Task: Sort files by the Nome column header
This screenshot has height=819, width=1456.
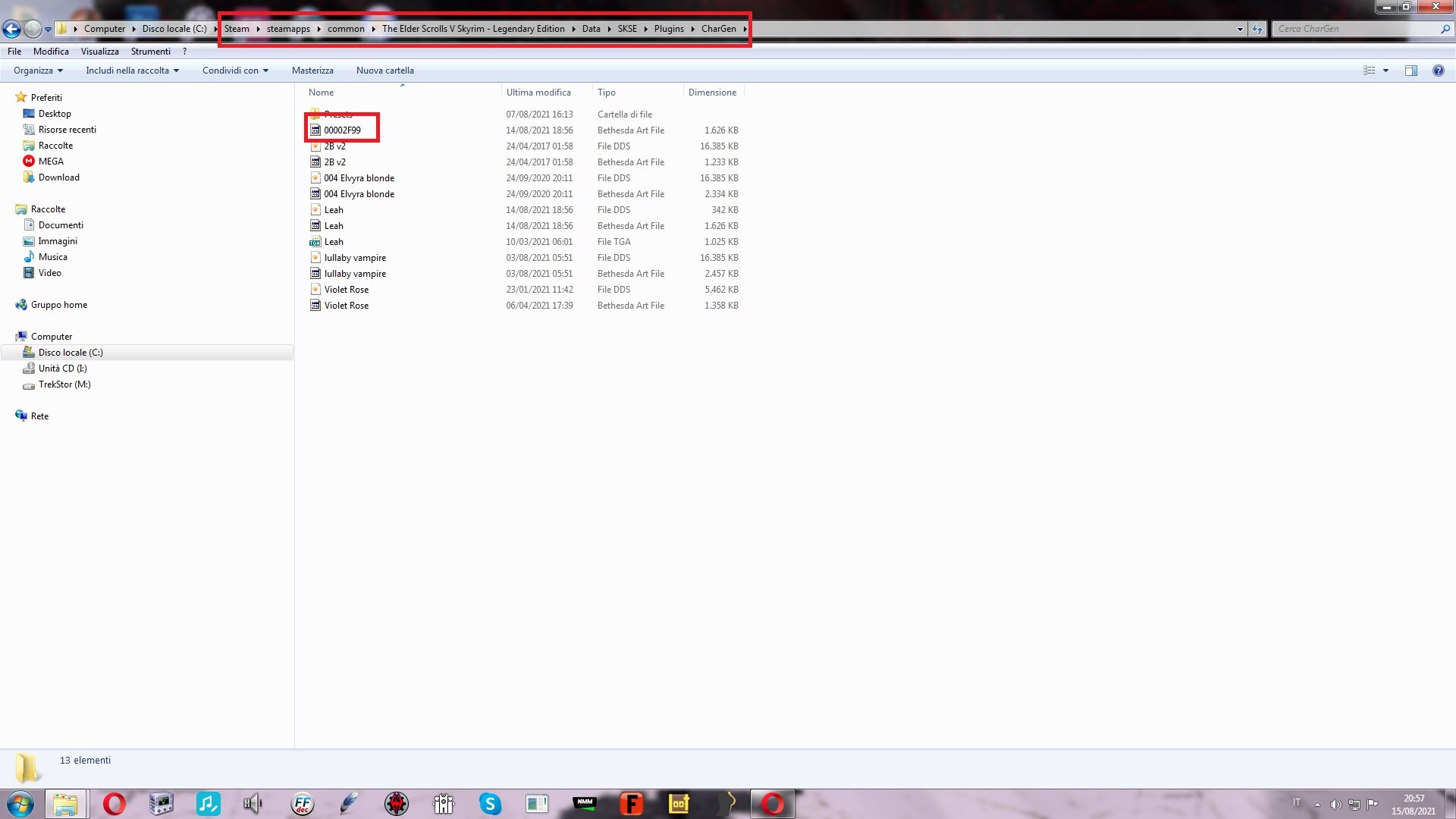Action: [403, 93]
